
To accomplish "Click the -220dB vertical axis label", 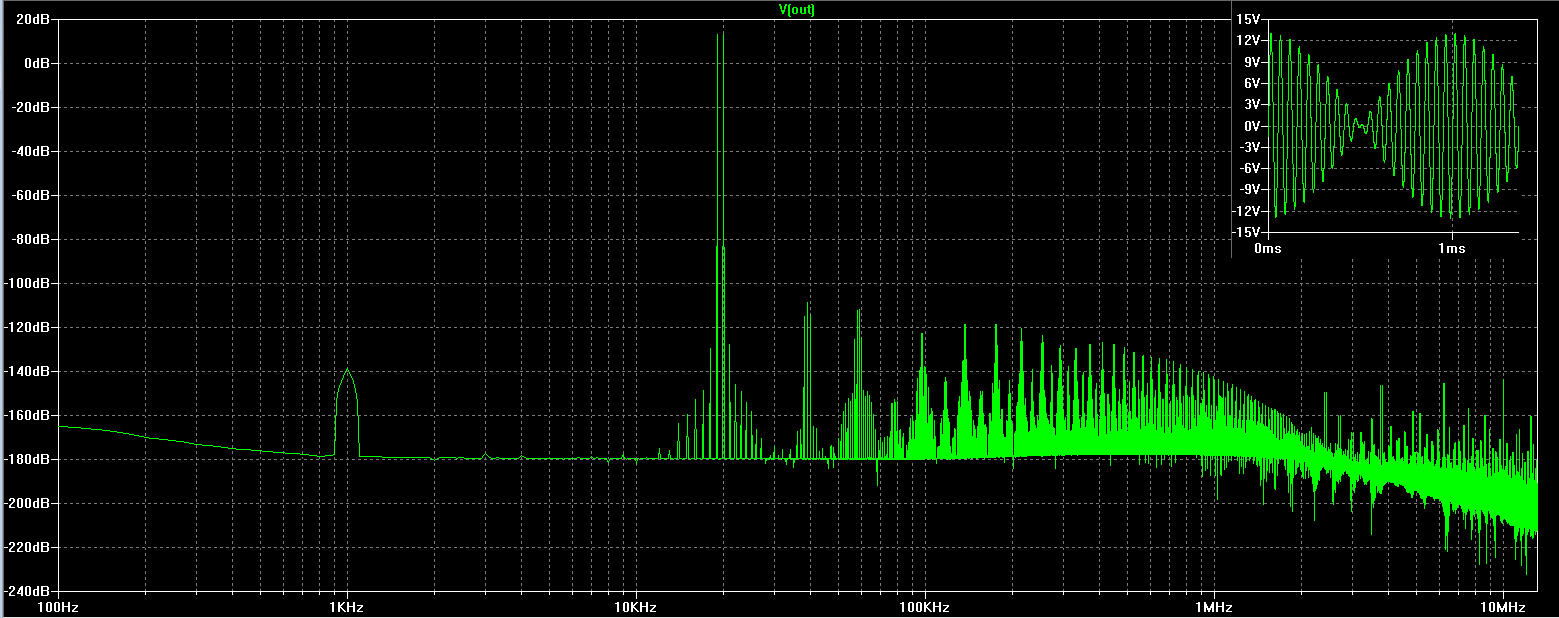I will click(x=29, y=547).
